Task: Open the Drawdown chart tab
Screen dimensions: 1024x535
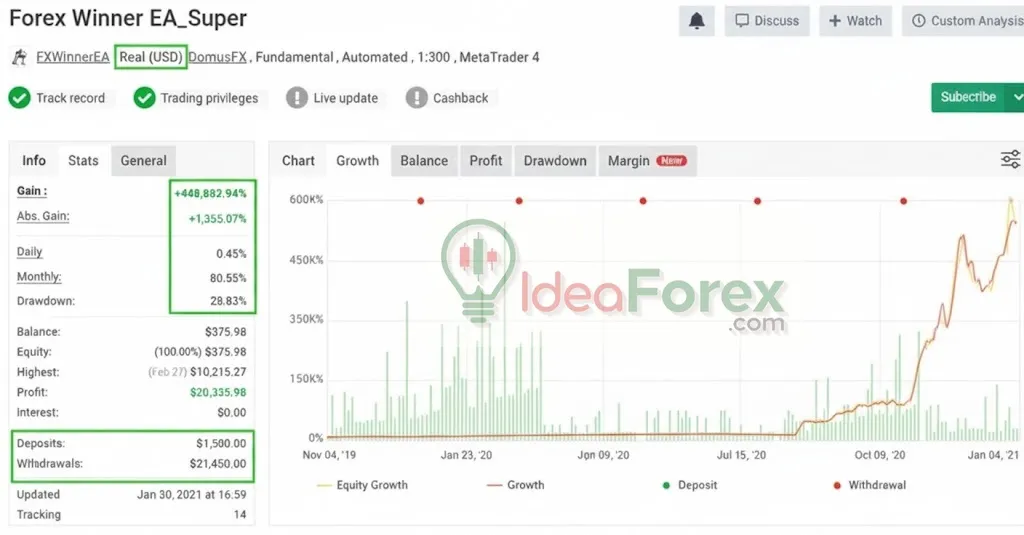Action: (x=555, y=161)
